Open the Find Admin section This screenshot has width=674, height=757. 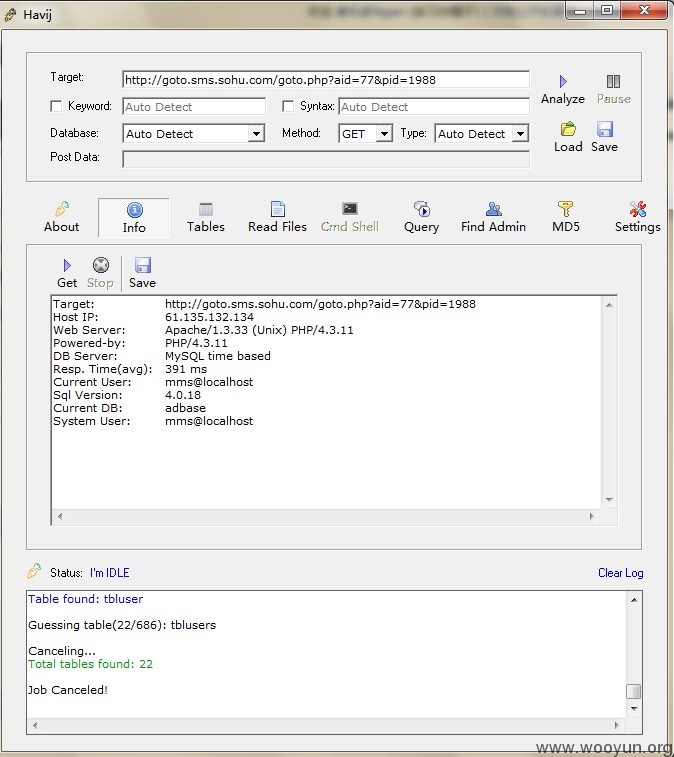(493, 217)
